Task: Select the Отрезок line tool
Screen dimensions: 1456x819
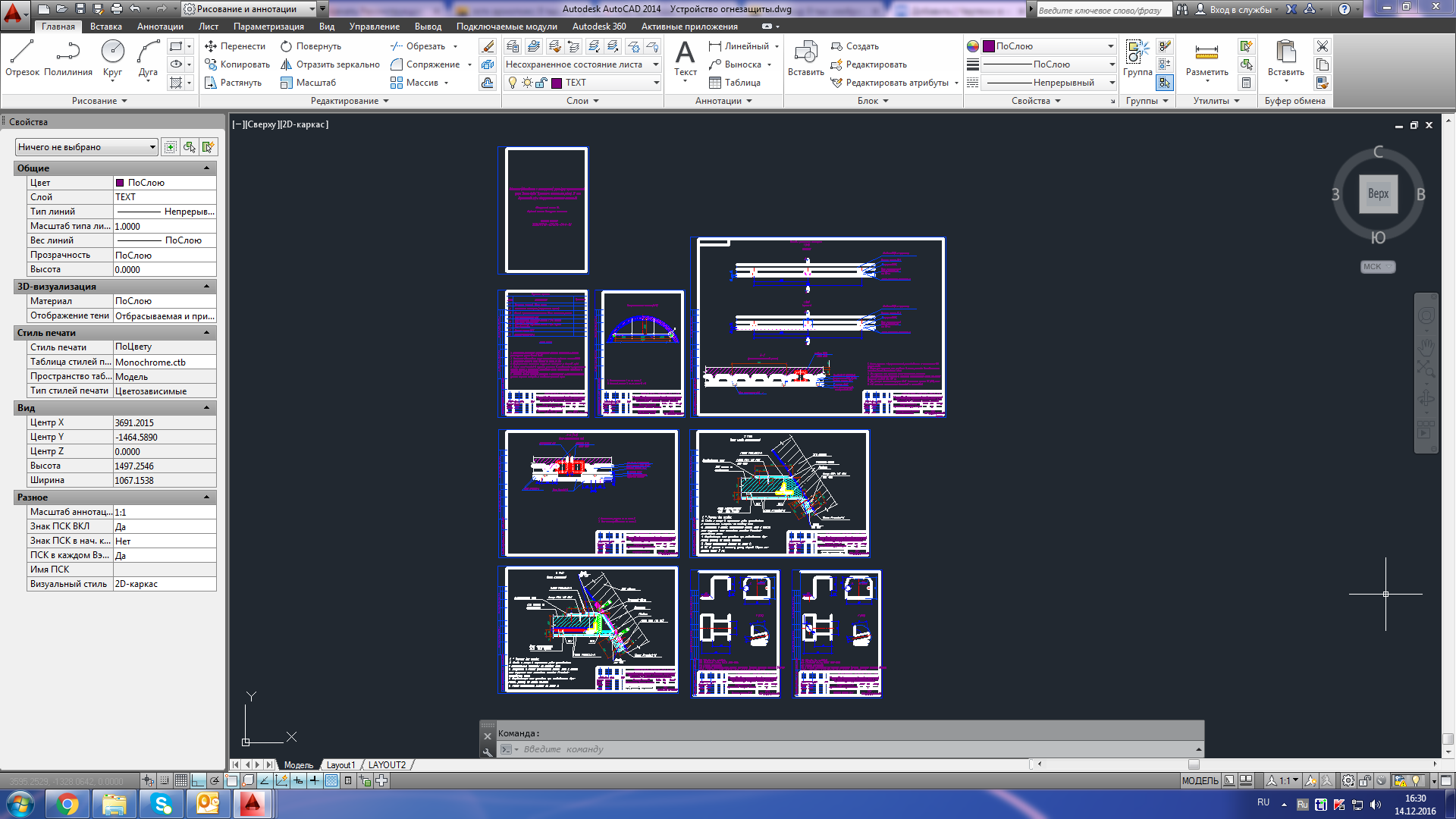Action: [22, 58]
